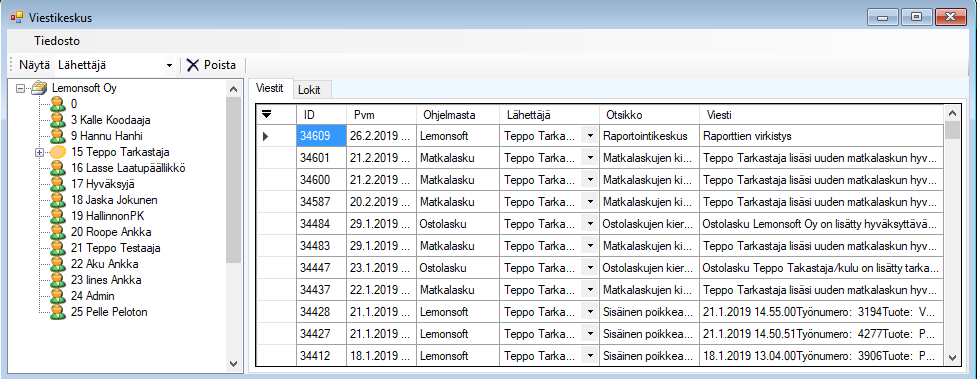Click user icon beside Lasse Laatupäällikkö
Image resolution: width=977 pixels, height=379 pixels.
coord(57,168)
